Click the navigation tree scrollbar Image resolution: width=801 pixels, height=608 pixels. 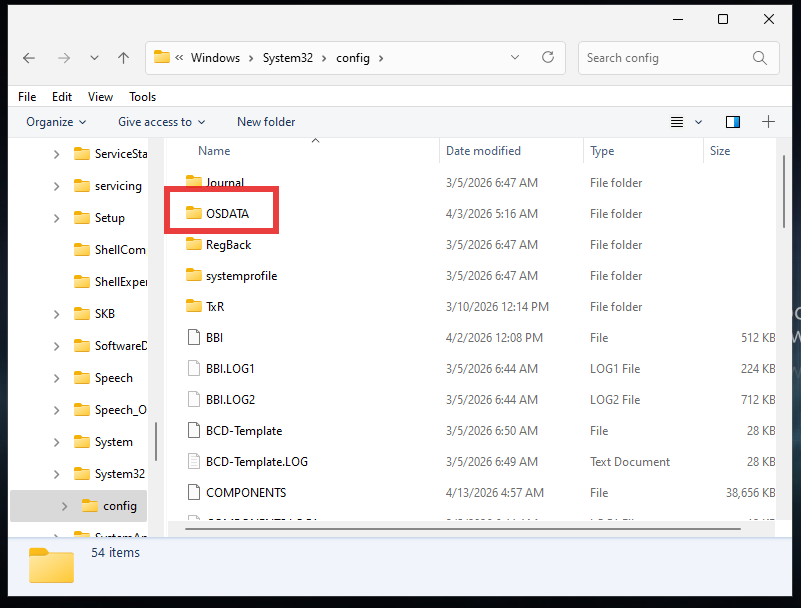(156, 441)
